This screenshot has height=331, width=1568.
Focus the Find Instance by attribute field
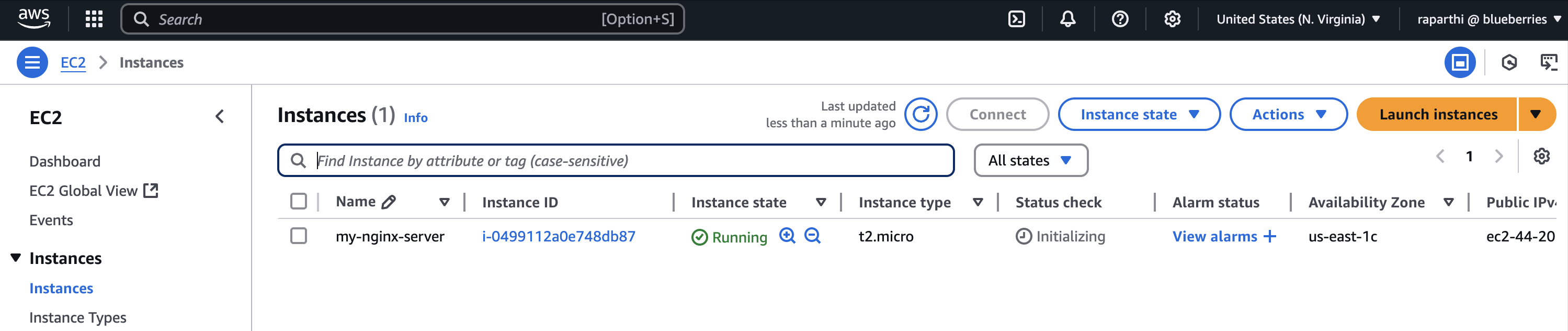[x=616, y=160]
